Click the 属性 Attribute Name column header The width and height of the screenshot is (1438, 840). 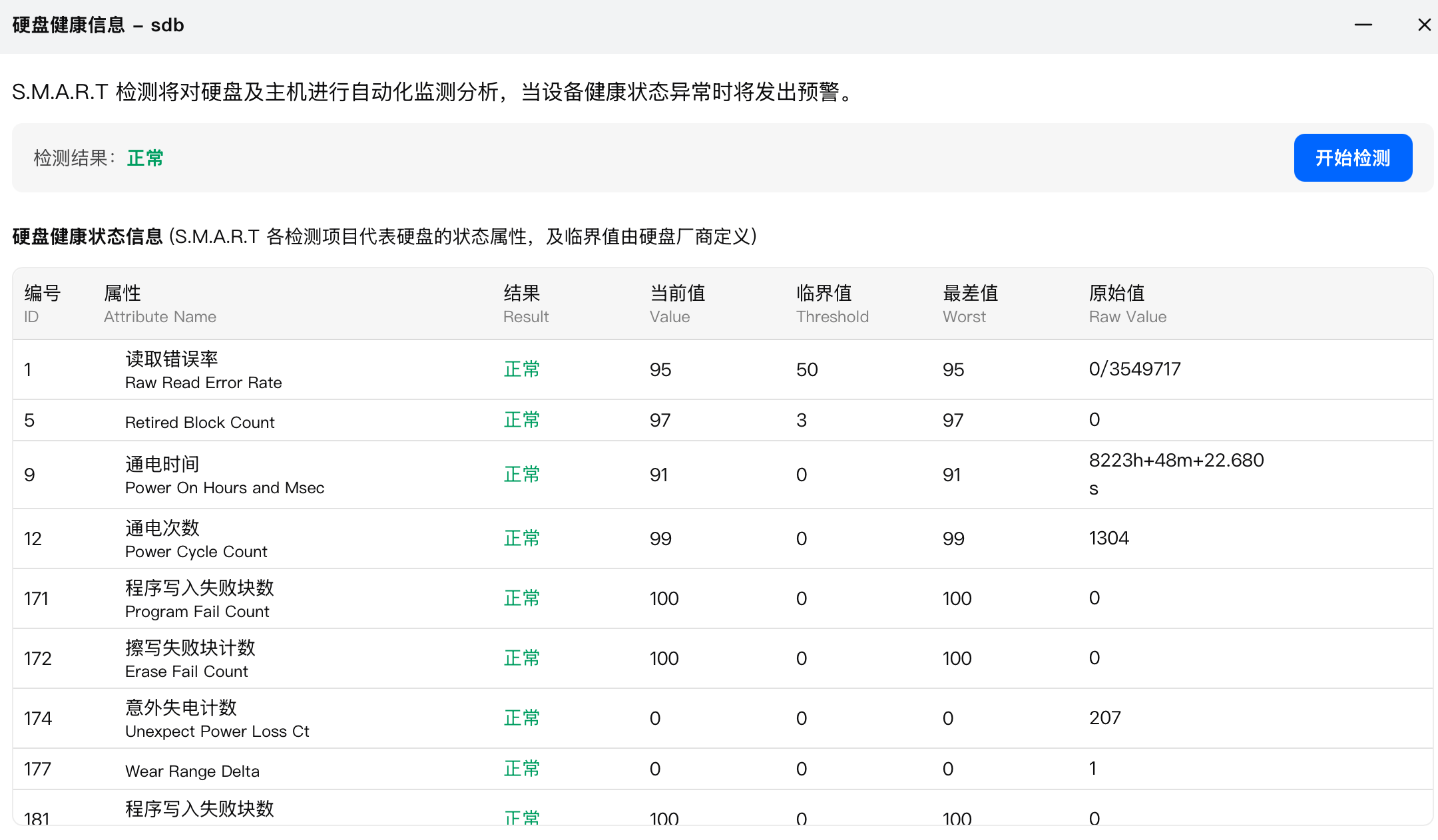point(159,304)
